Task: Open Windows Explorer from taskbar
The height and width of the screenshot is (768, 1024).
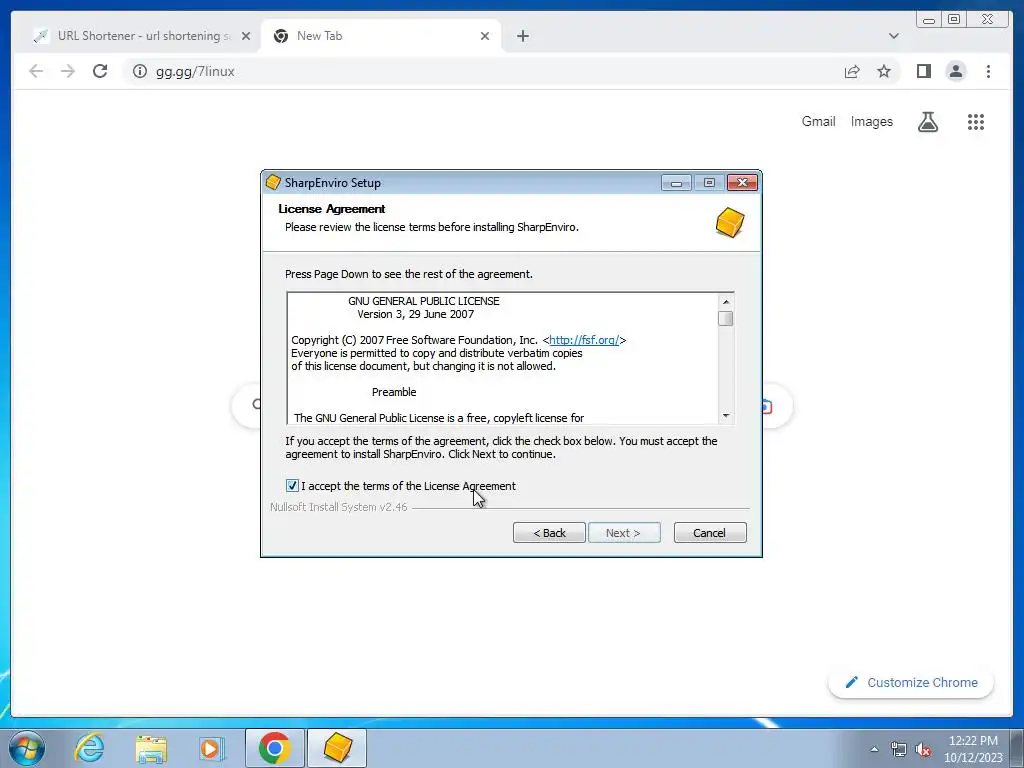Action: click(x=151, y=748)
